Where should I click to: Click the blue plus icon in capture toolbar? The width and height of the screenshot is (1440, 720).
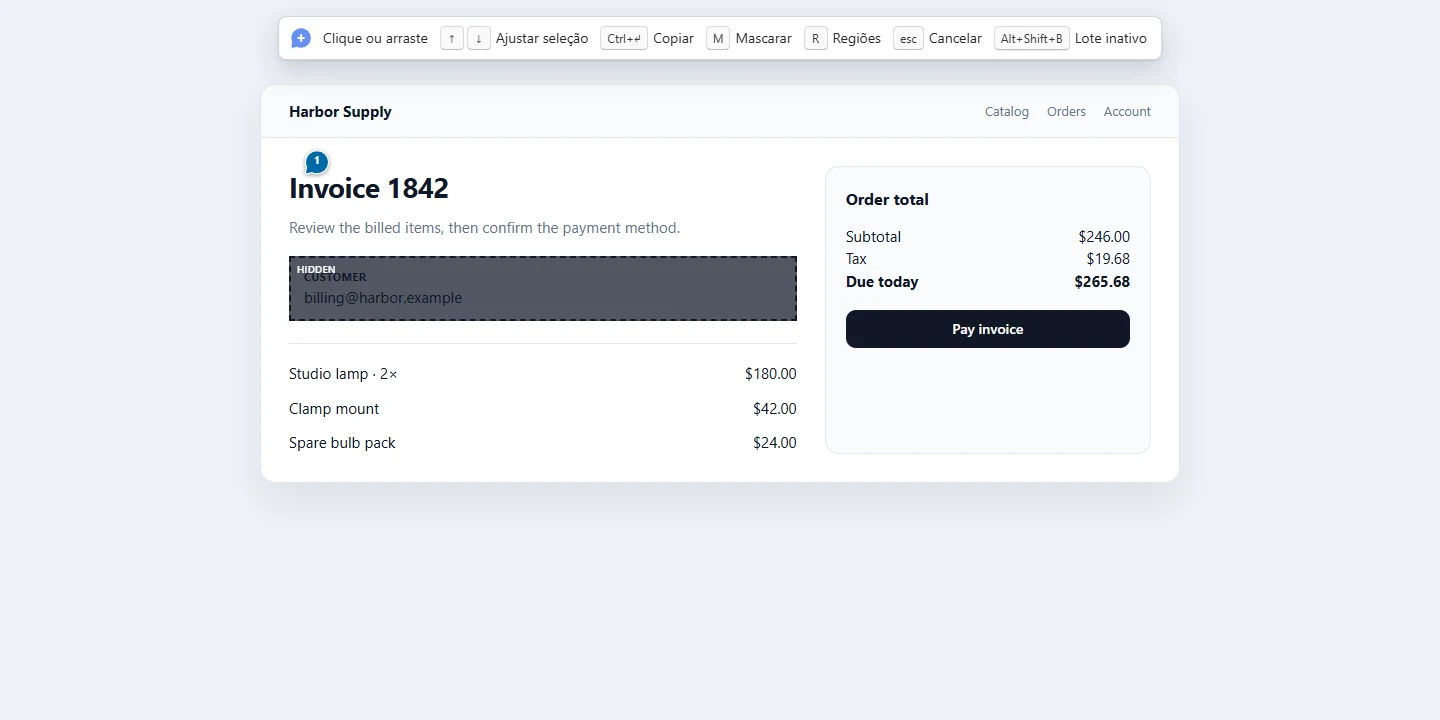(x=301, y=38)
